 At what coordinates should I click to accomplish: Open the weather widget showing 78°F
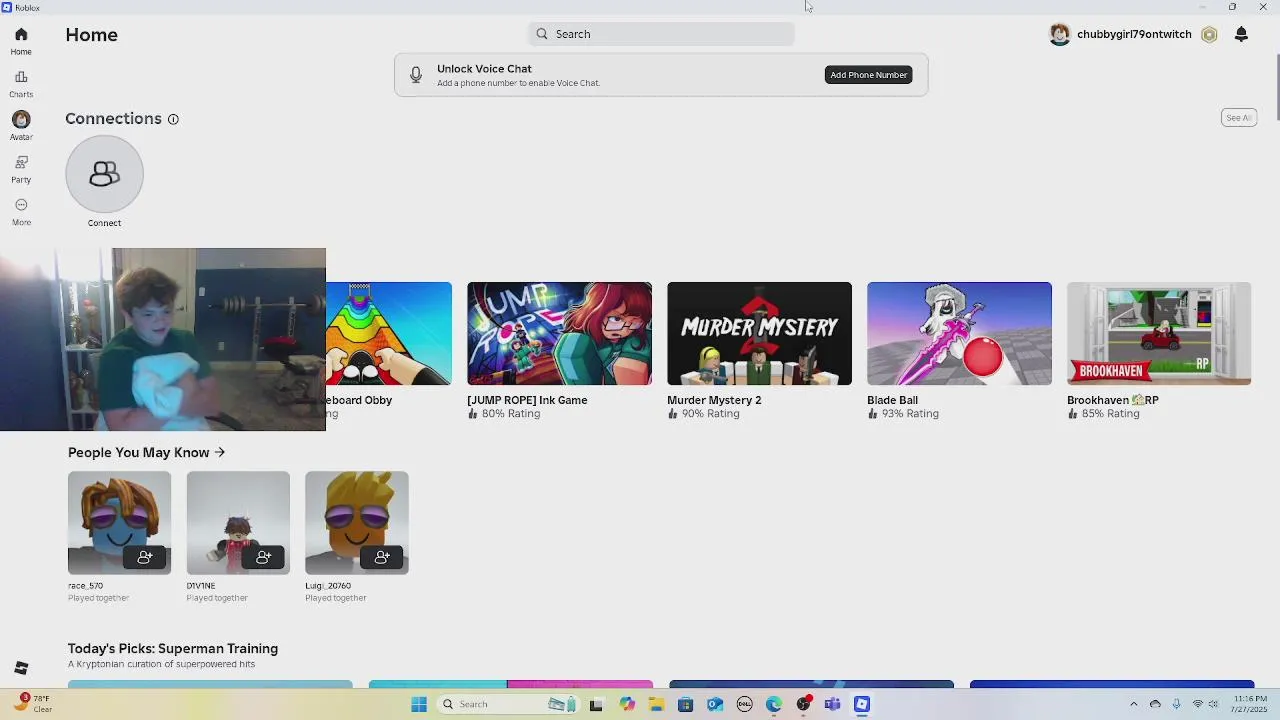pos(33,704)
